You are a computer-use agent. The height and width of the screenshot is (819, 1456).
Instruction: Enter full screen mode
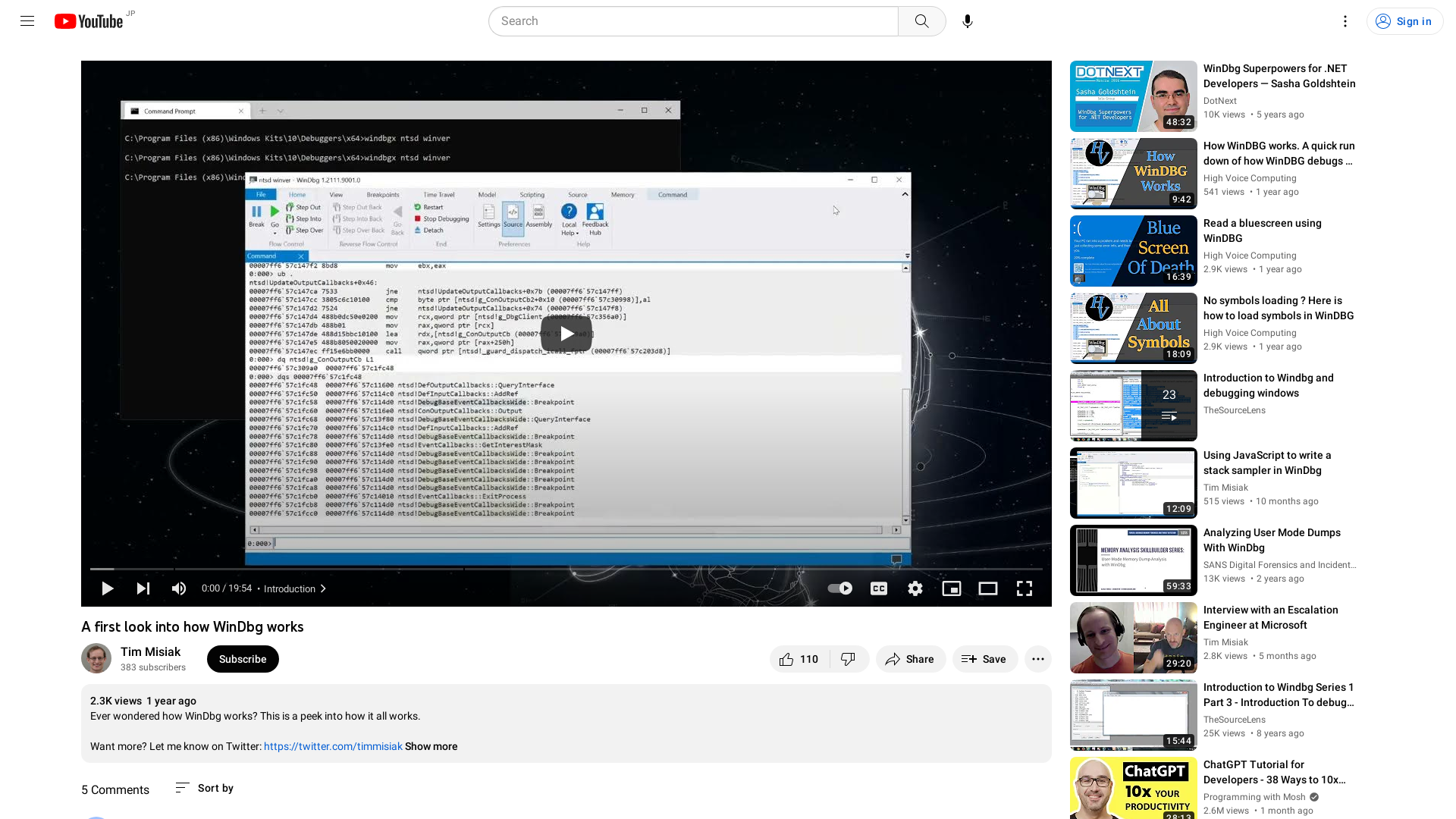[x=1025, y=588]
